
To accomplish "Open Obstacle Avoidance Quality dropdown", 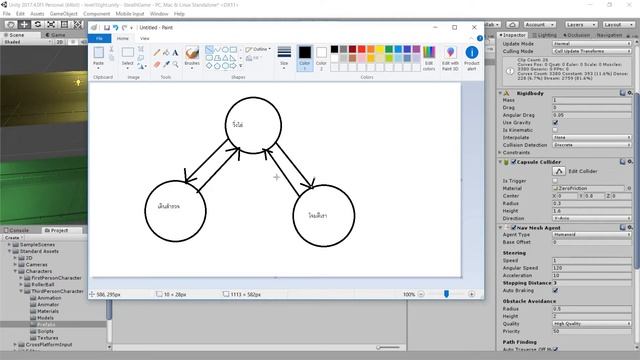I will click(x=592, y=324).
